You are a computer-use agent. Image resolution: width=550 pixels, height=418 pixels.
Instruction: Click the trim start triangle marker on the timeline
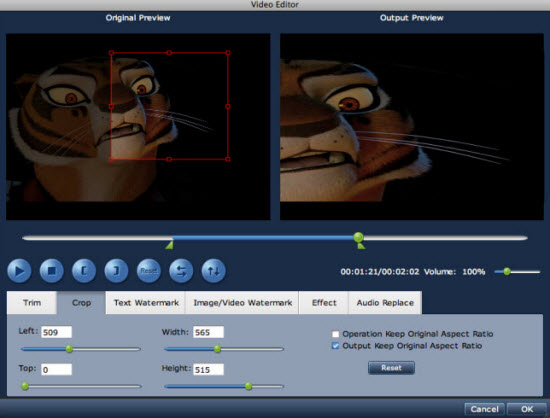coord(169,245)
